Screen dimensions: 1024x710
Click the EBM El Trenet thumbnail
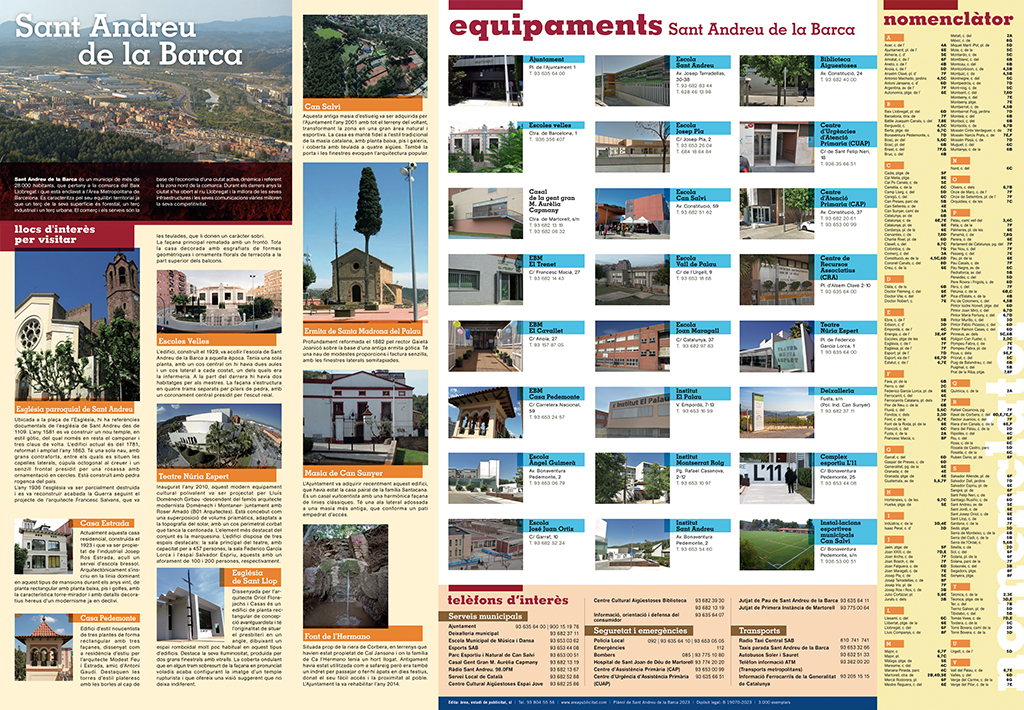tap(485, 280)
